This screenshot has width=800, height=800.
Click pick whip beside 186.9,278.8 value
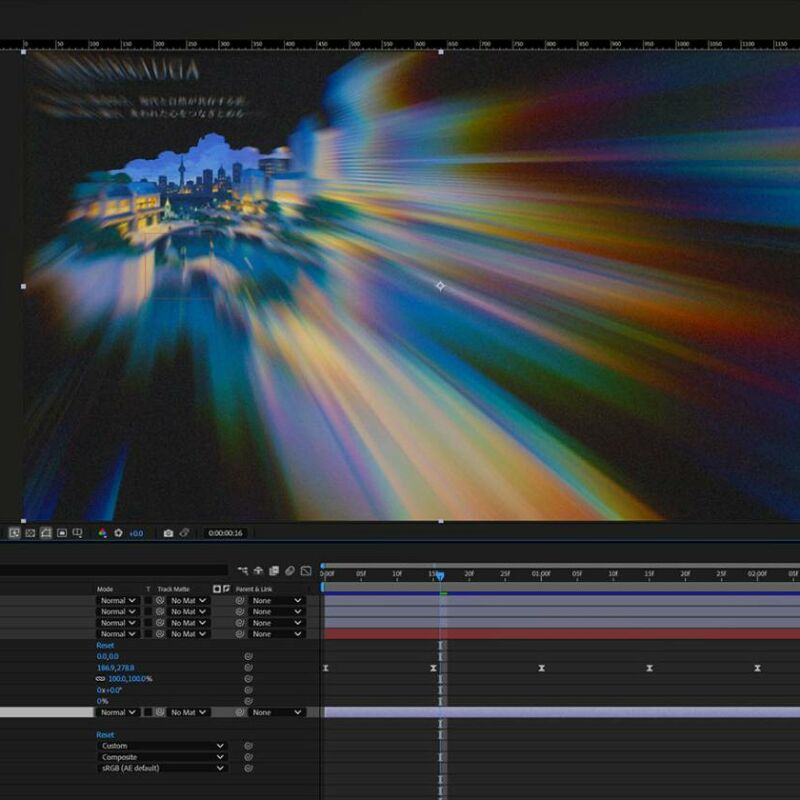tap(248, 667)
